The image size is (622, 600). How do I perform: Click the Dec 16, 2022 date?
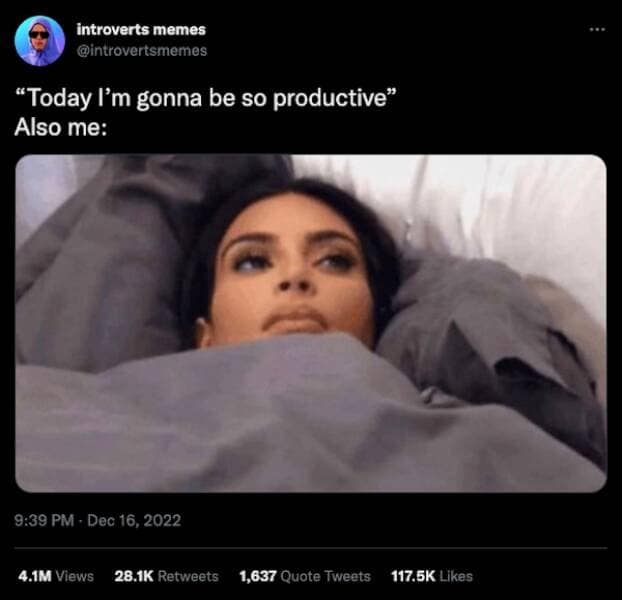(134, 520)
